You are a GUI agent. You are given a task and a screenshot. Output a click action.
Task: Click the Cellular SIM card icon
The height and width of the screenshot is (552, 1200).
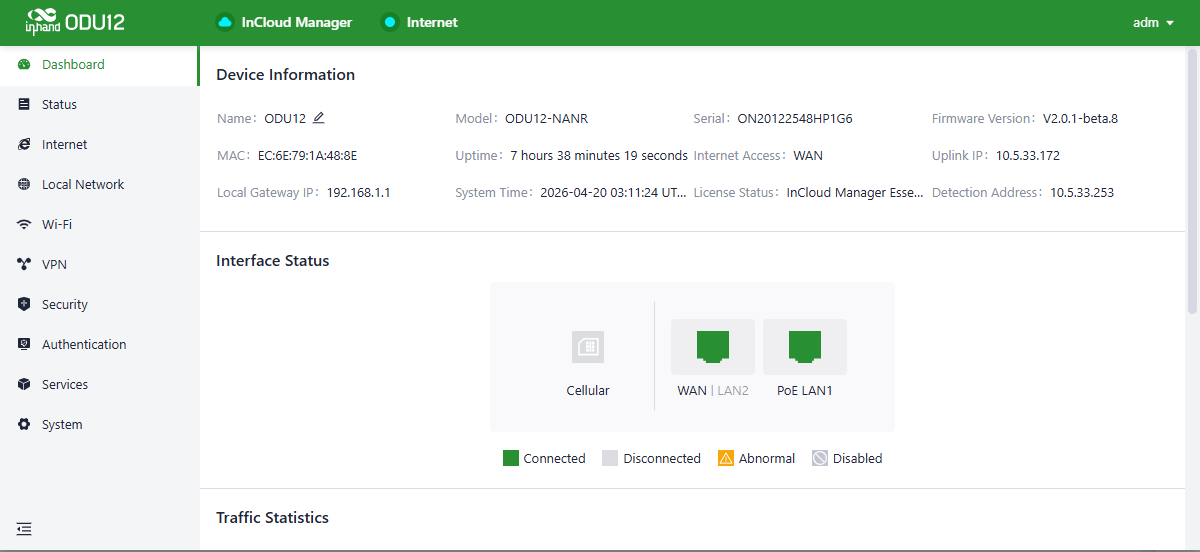[588, 347]
